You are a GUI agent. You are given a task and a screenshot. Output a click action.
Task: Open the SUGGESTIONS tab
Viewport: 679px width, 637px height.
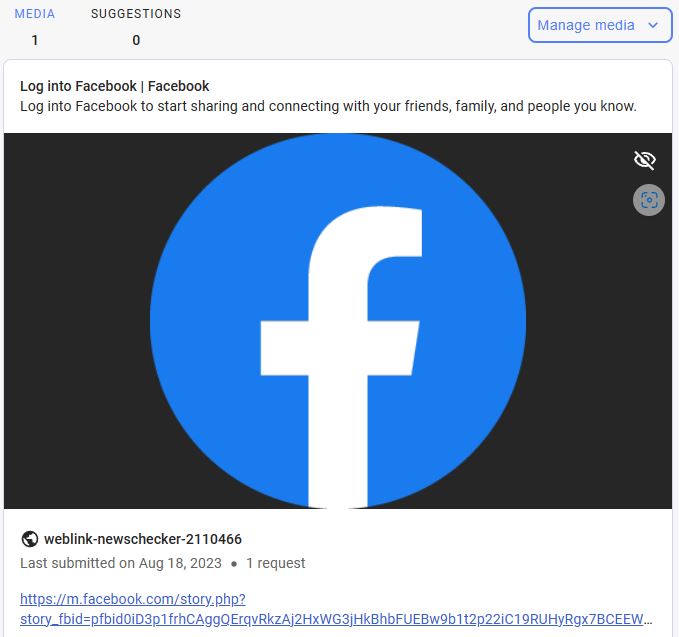(x=136, y=15)
